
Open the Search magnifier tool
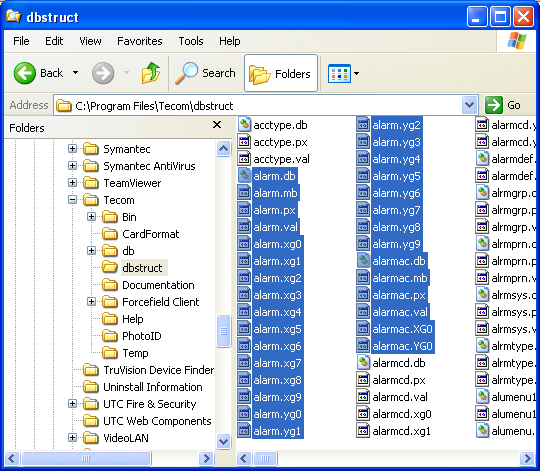pos(205,73)
